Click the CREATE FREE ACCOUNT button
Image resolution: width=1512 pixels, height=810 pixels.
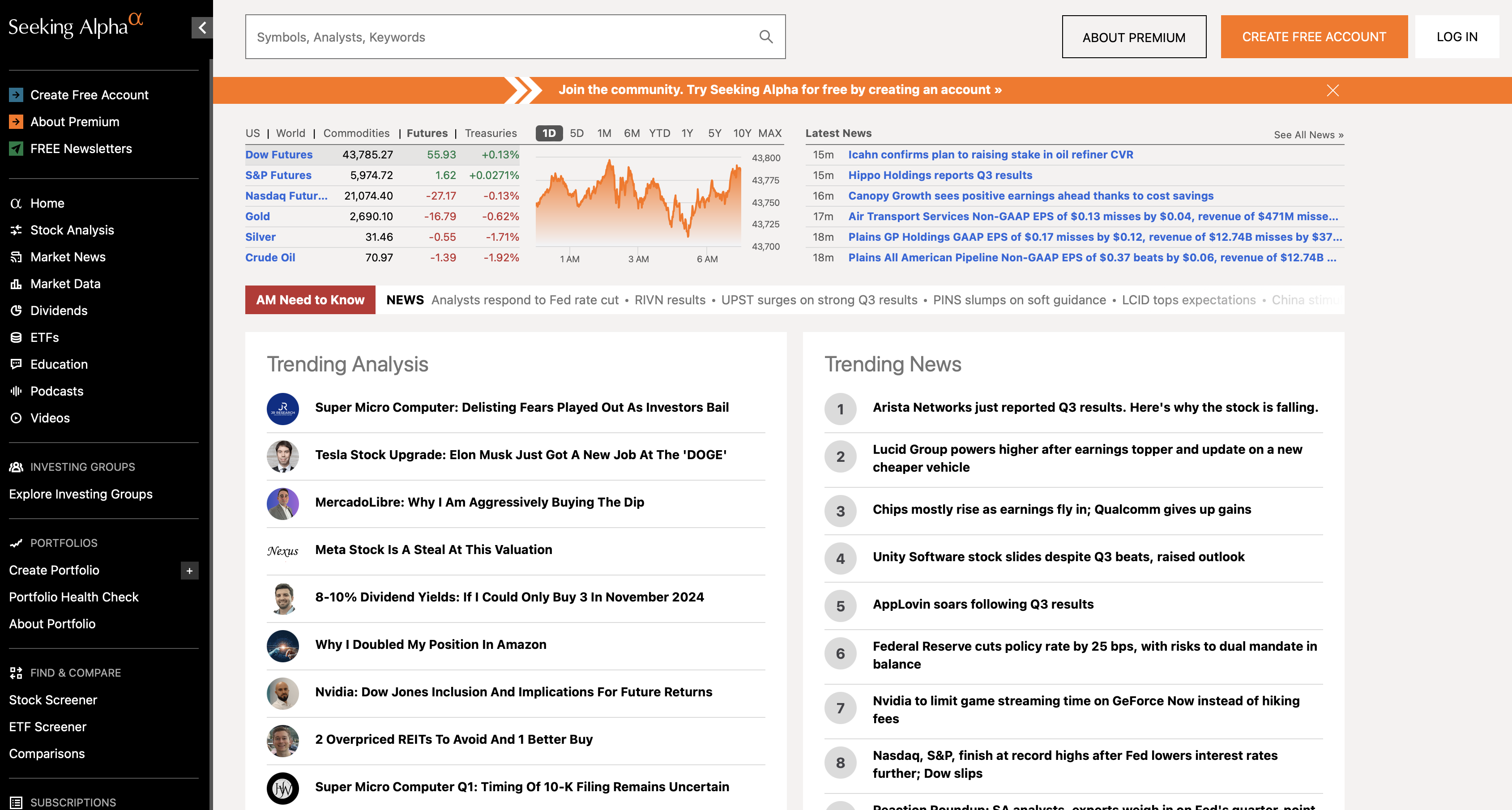tap(1314, 37)
